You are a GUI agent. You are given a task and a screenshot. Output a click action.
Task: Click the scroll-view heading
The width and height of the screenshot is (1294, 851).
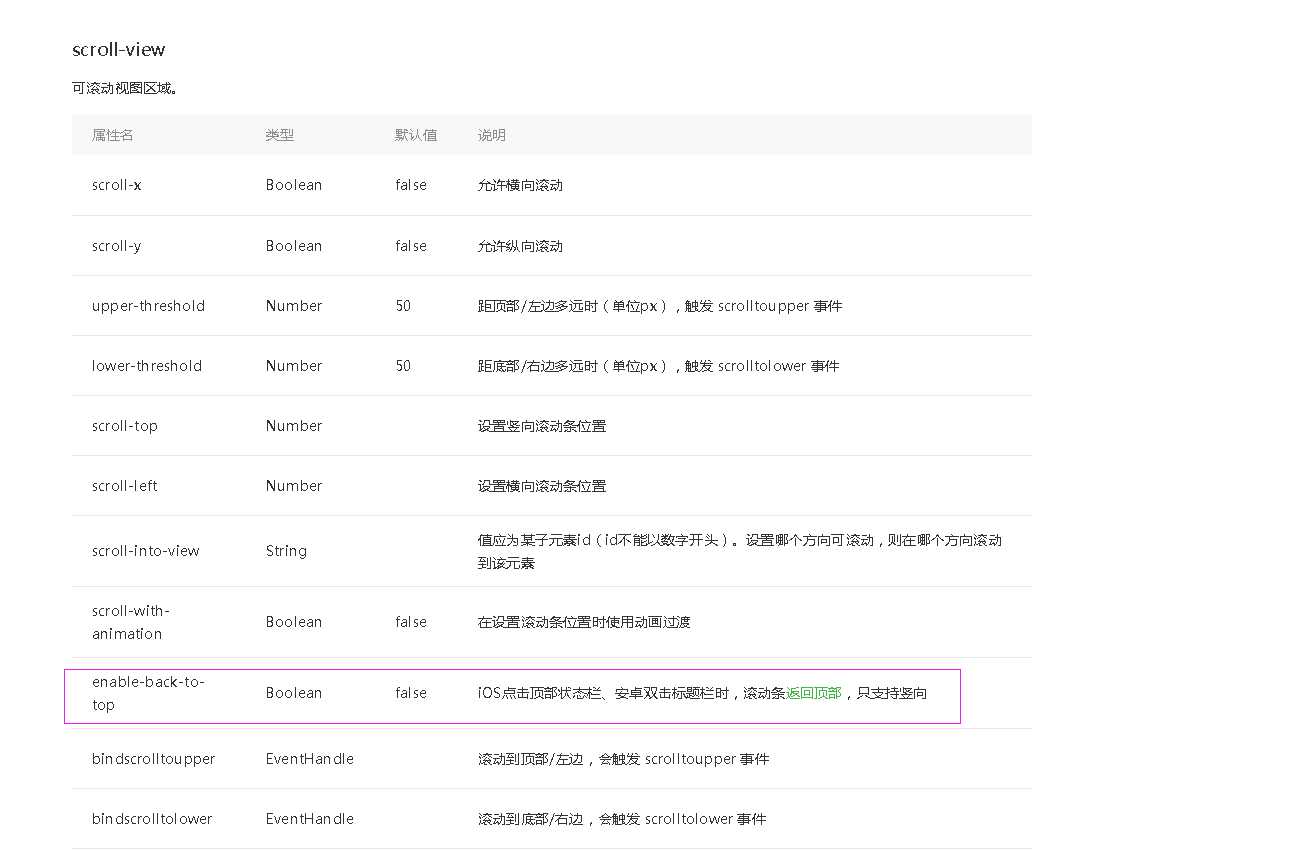(x=117, y=49)
